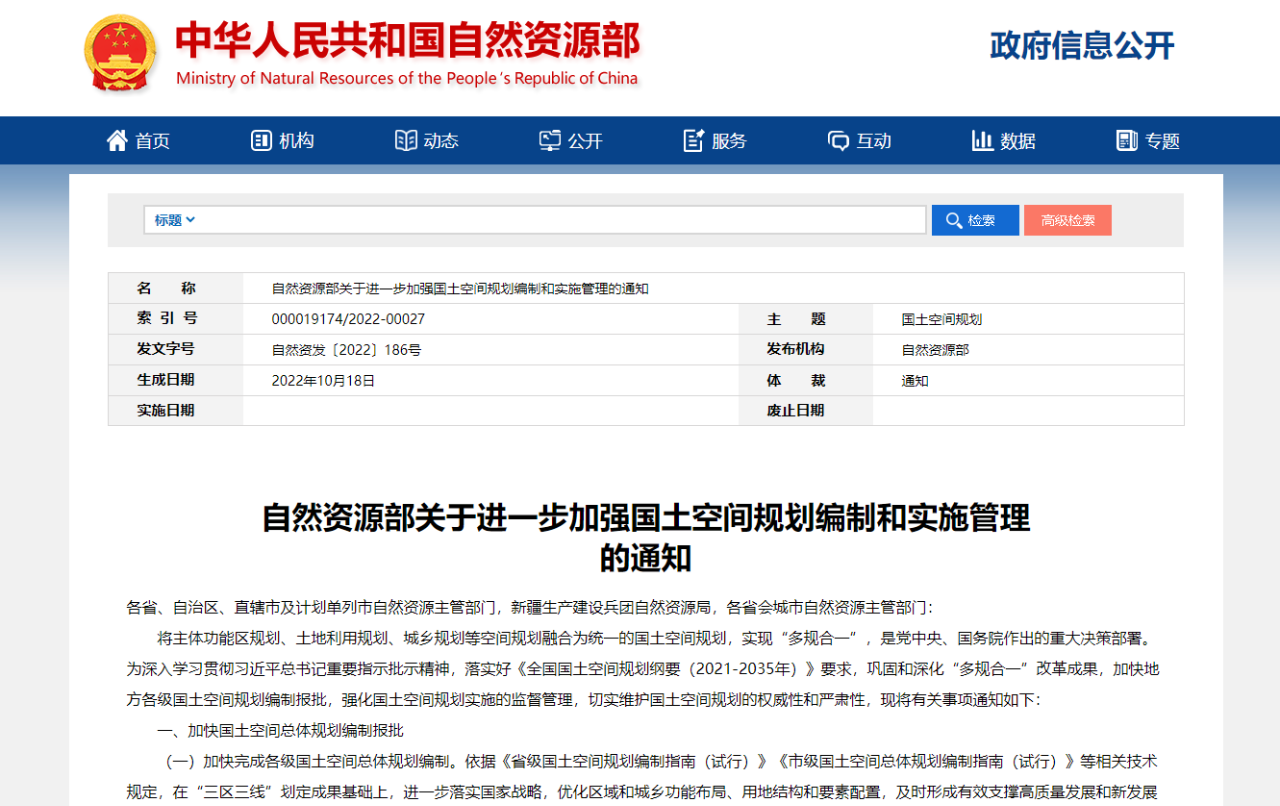Click the home icon in navigation bar
Viewport: 1280px width, 806px height.
[x=117, y=141]
